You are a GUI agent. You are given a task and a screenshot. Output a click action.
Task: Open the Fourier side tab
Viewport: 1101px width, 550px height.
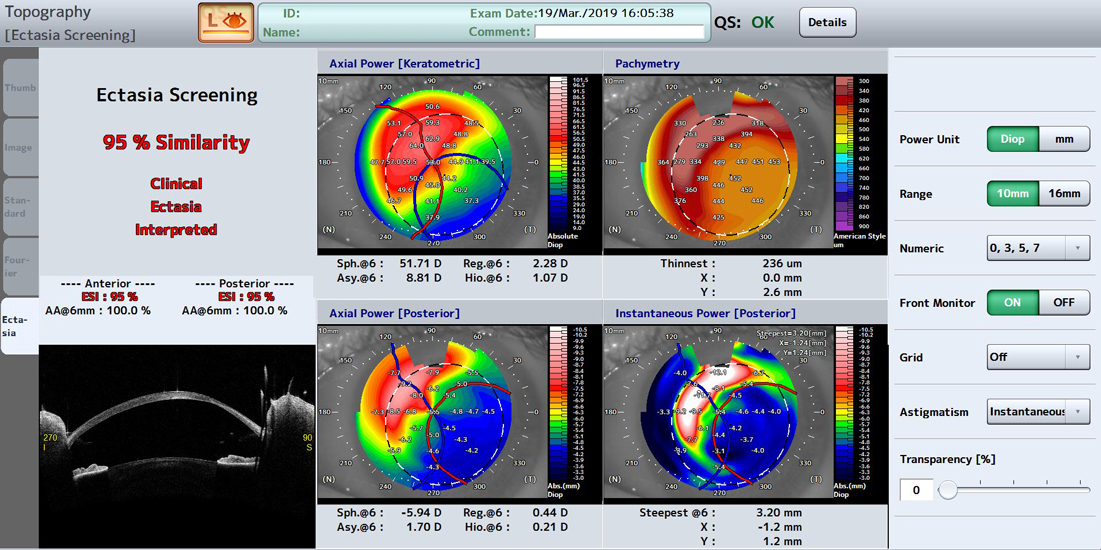(19, 266)
